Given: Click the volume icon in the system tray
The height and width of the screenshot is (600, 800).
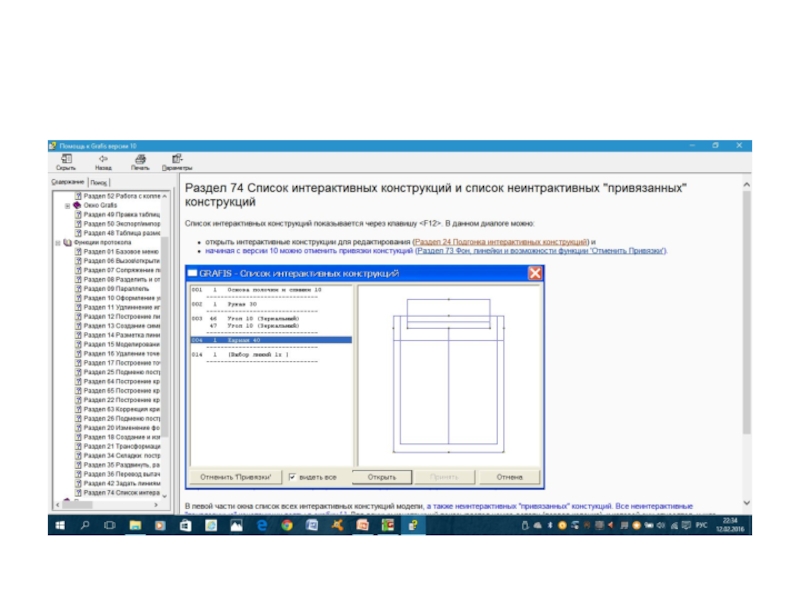Looking at the screenshot, I should (661, 525).
